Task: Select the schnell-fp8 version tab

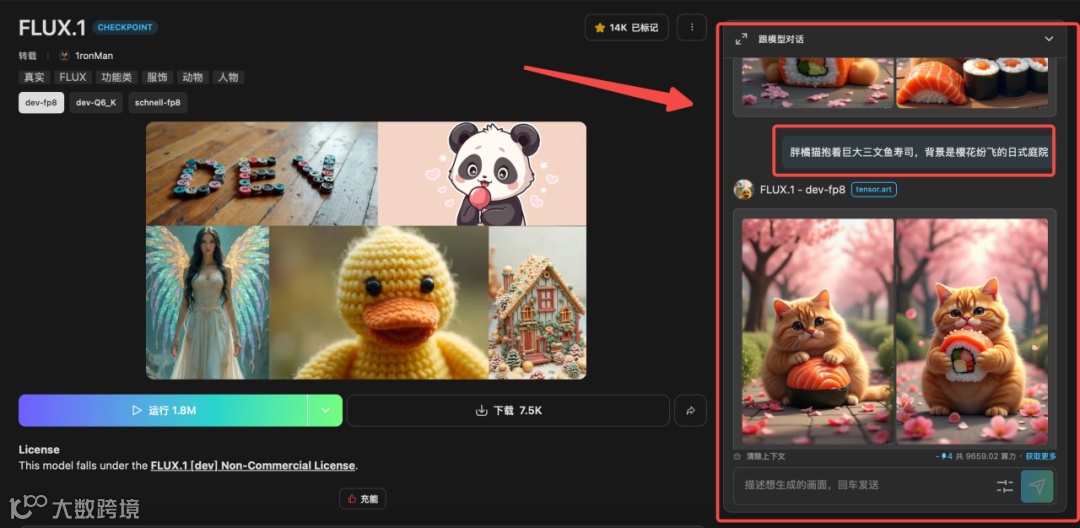Action: (x=157, y=103)
